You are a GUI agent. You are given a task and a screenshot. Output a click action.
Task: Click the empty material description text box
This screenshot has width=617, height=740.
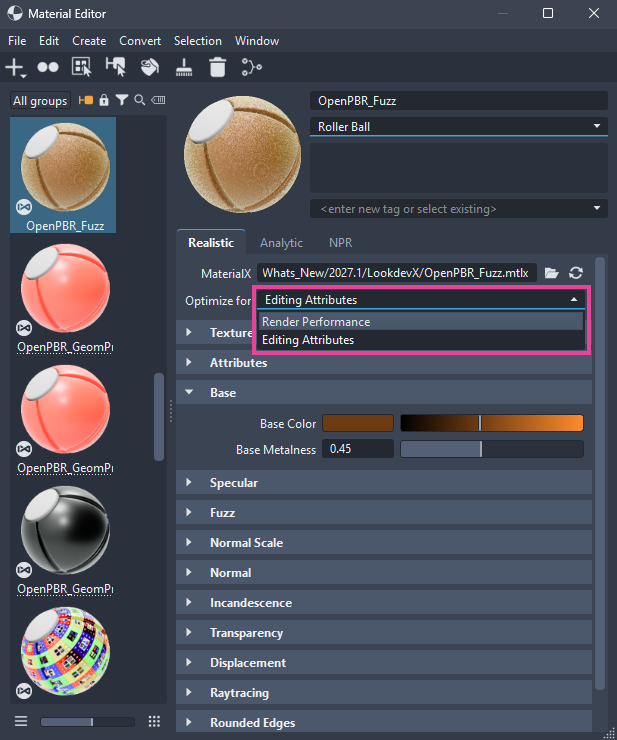pos(458,168)
